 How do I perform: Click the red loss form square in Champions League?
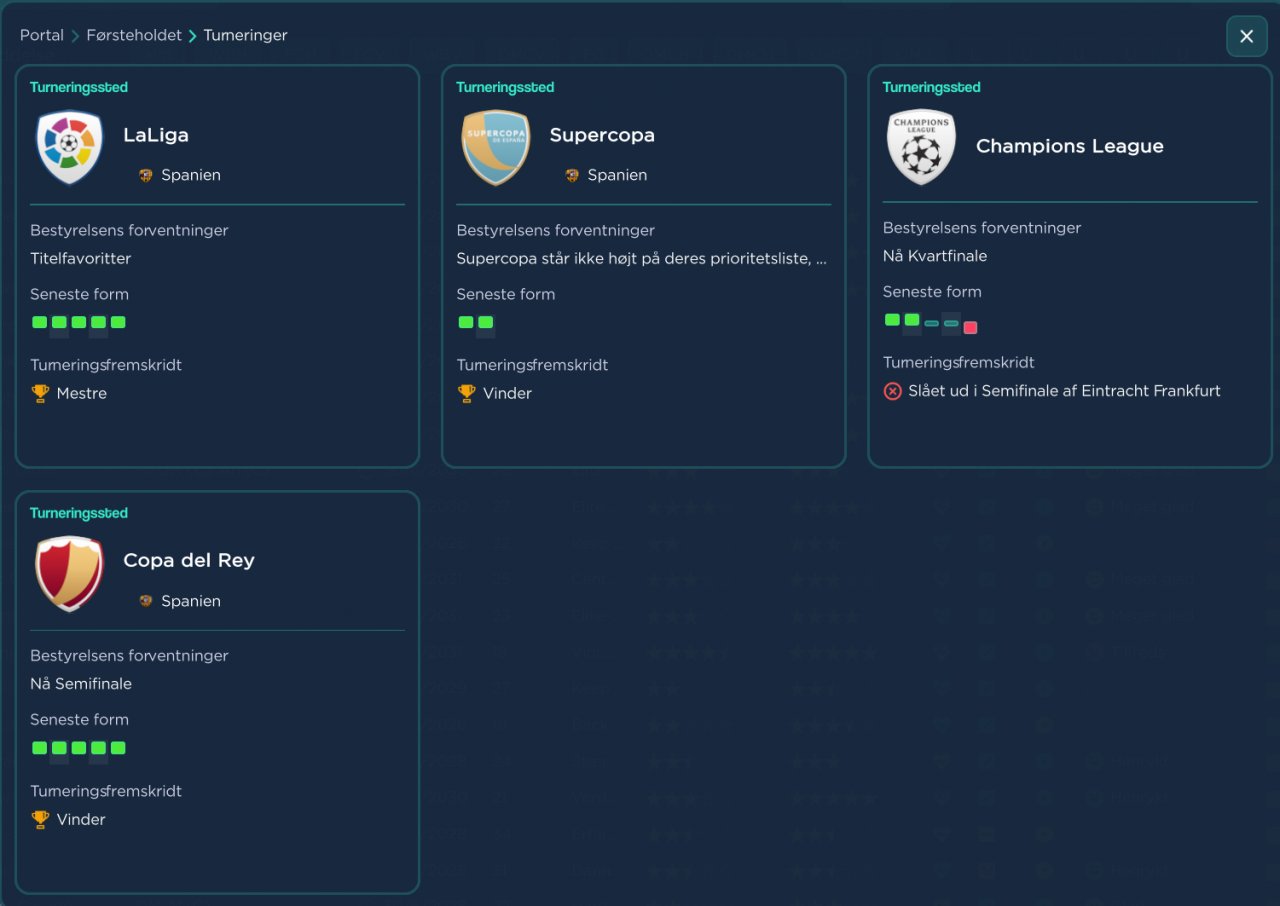tap(970, 327)
